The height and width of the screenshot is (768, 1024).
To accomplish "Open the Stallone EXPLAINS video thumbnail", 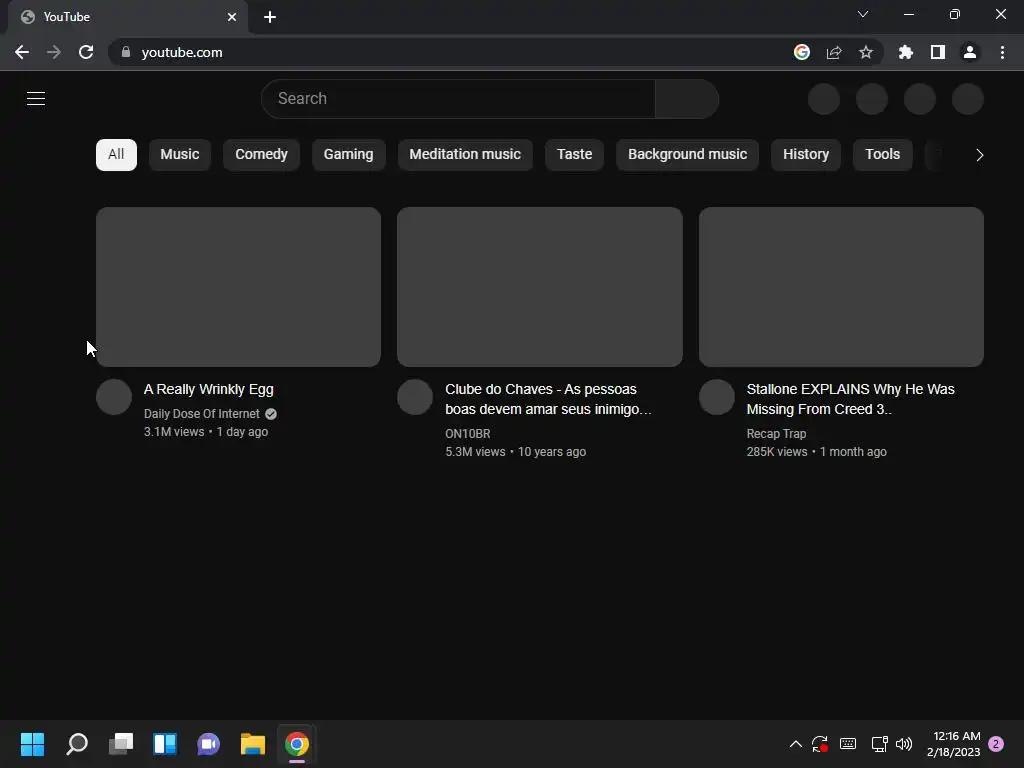I will [x=841, y=287].
